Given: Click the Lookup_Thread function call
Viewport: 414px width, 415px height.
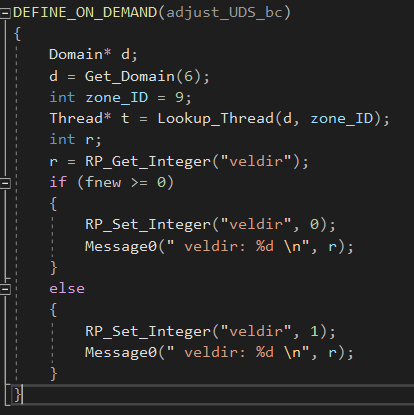Looking at the screenshot, I should (x=216, y=119).
